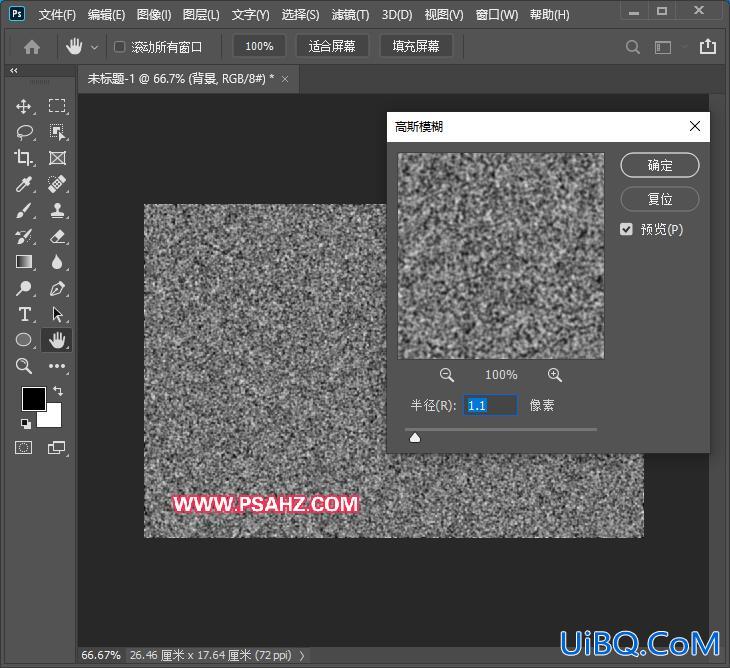Select the Dodge tool
Image resolution: width=730 pixels, height=668 pixels.
click(x=23, y=288)
